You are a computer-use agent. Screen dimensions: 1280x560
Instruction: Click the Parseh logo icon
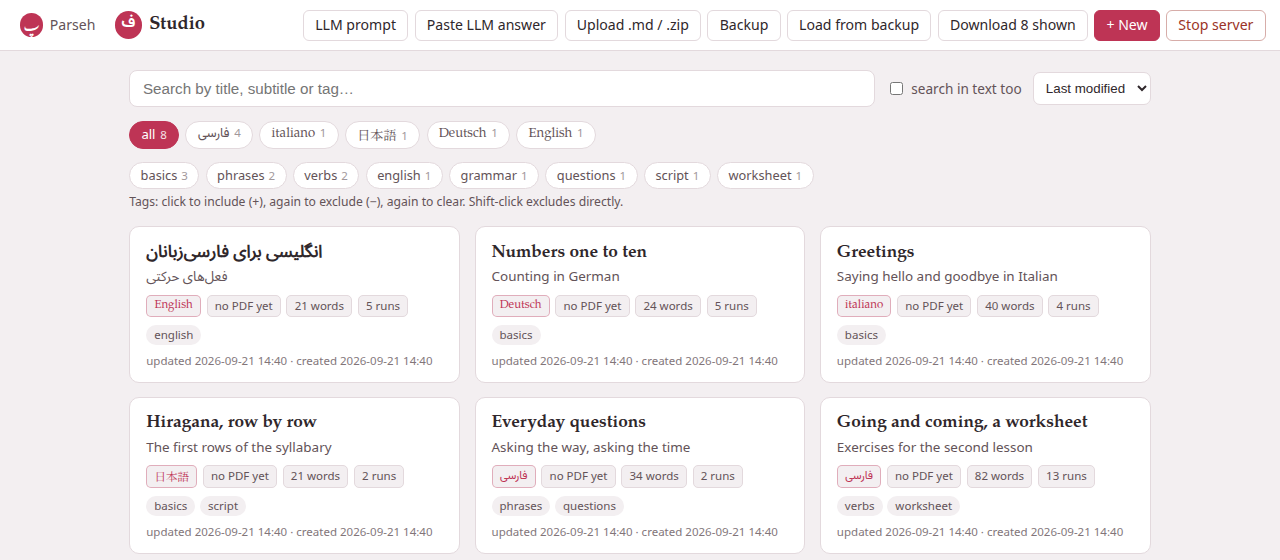click(32, 25)
